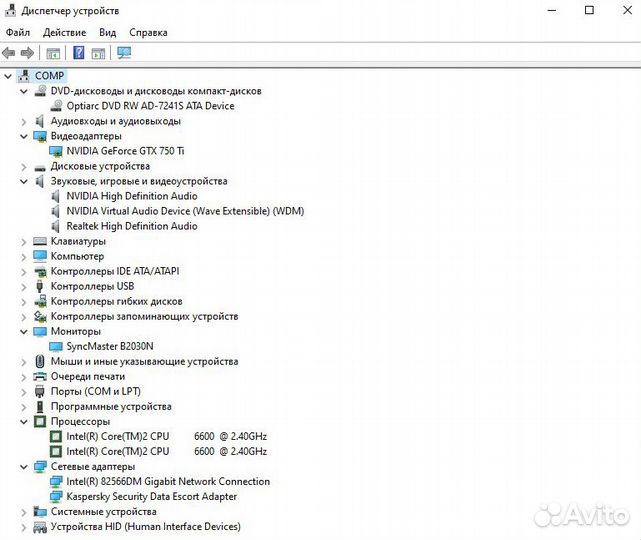This screenshot has width=641, height=540.
Task: Click the Optiarc DVD RW drive icon
Action: pos(56,106)
